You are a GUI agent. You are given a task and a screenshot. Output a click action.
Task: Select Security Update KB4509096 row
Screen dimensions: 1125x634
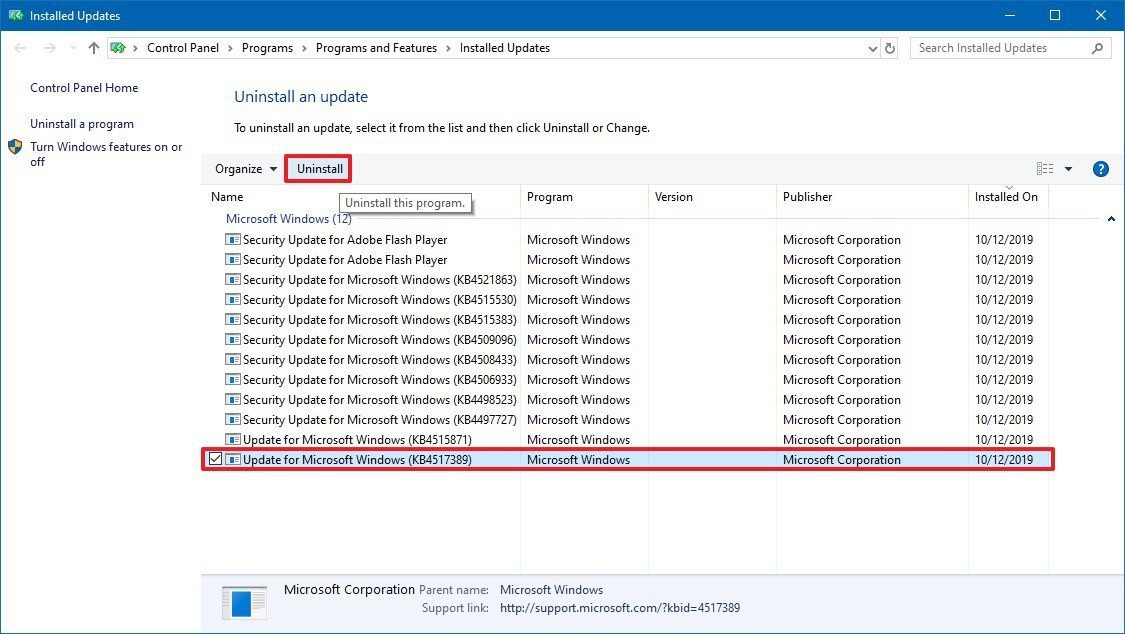(x=629, y=340)
